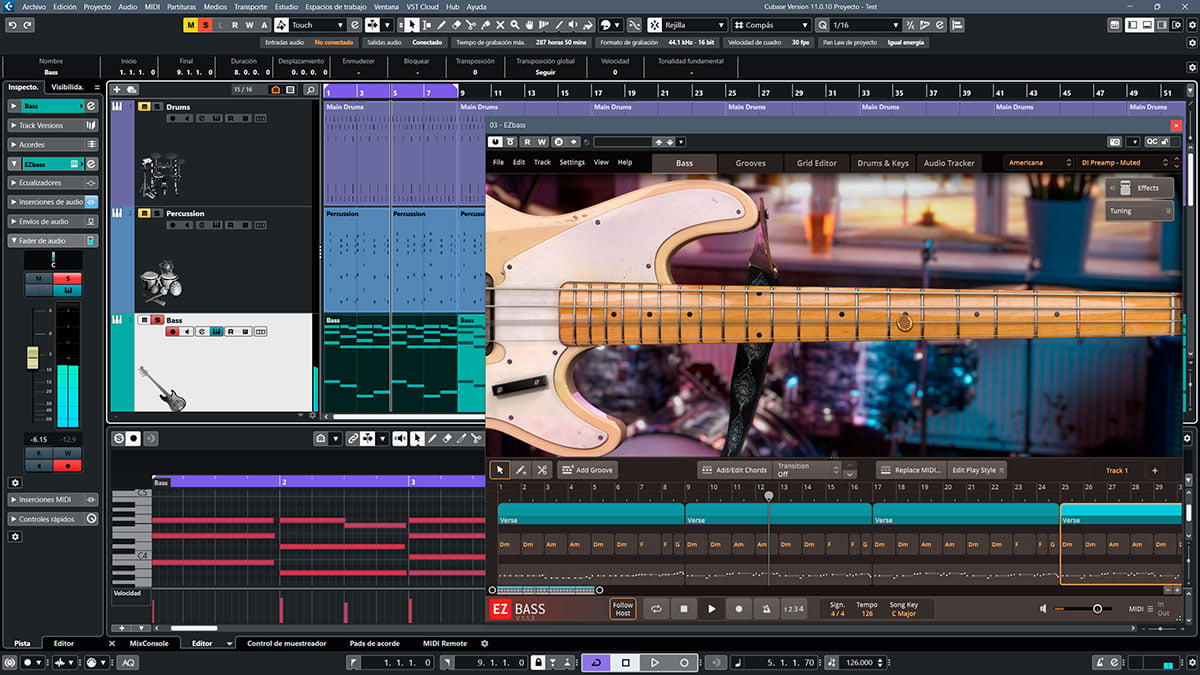Select the Glue tool
The height and width of the screenshot is (675, 1200).
pyautogui.click(x=487, y=25)
